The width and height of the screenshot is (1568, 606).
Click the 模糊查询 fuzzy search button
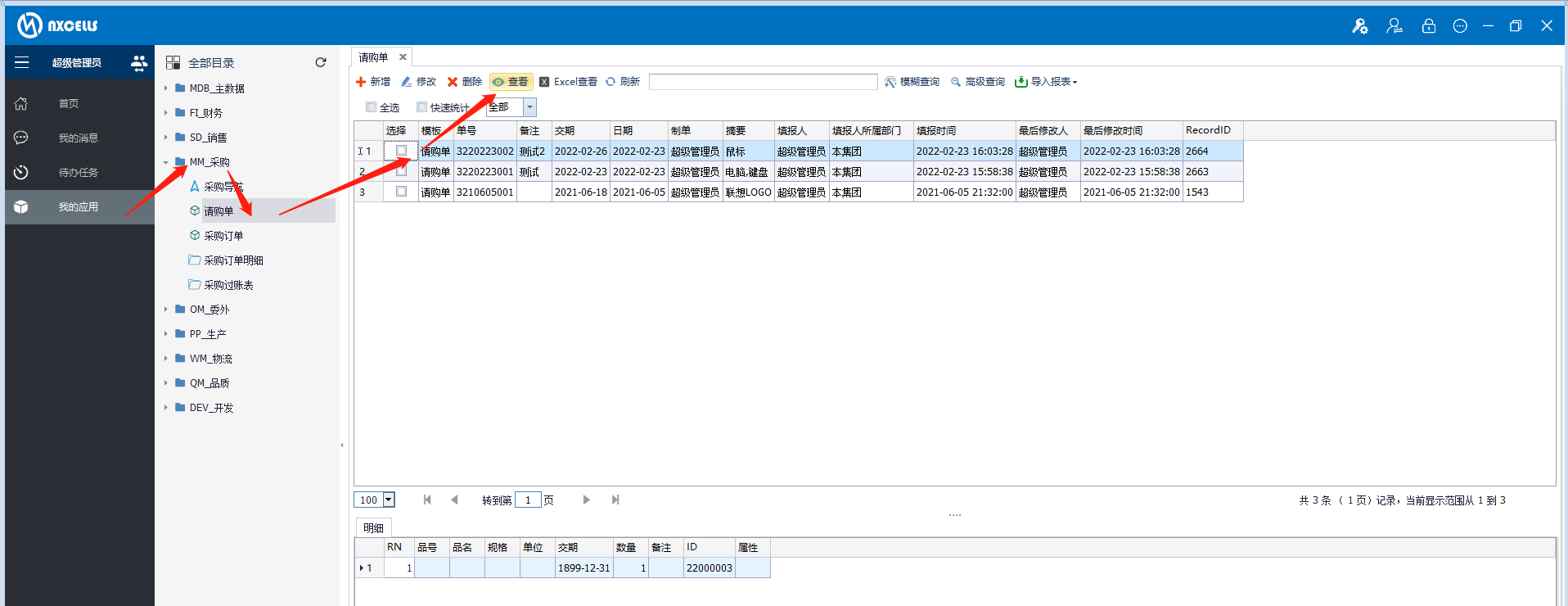[x=912, y=82]
